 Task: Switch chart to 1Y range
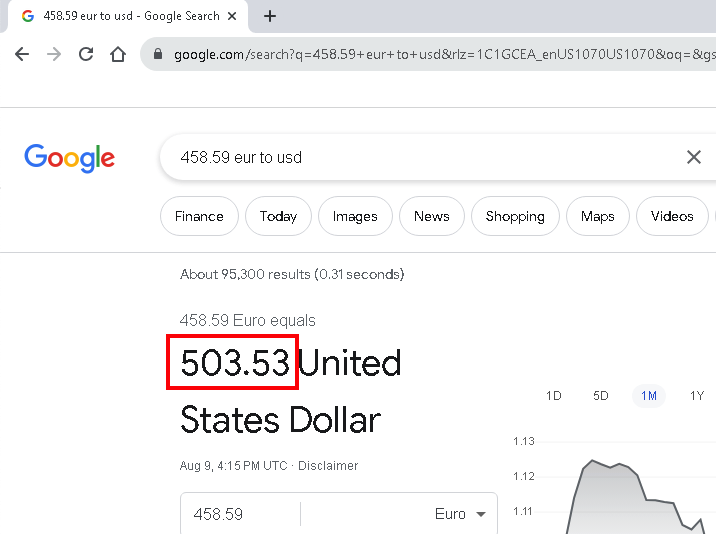pos(697,396)
